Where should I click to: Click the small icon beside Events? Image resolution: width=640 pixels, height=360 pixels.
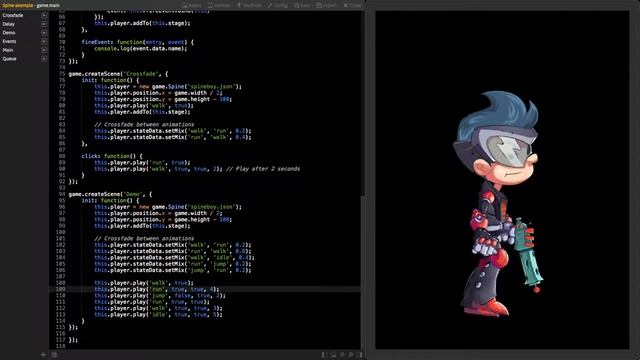[44, 41]
